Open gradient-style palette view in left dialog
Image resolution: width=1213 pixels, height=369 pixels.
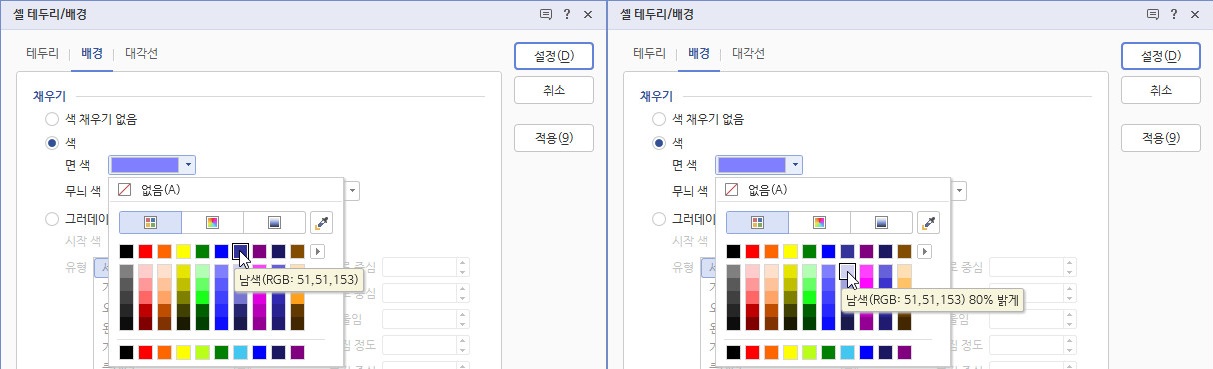(274, 222)
